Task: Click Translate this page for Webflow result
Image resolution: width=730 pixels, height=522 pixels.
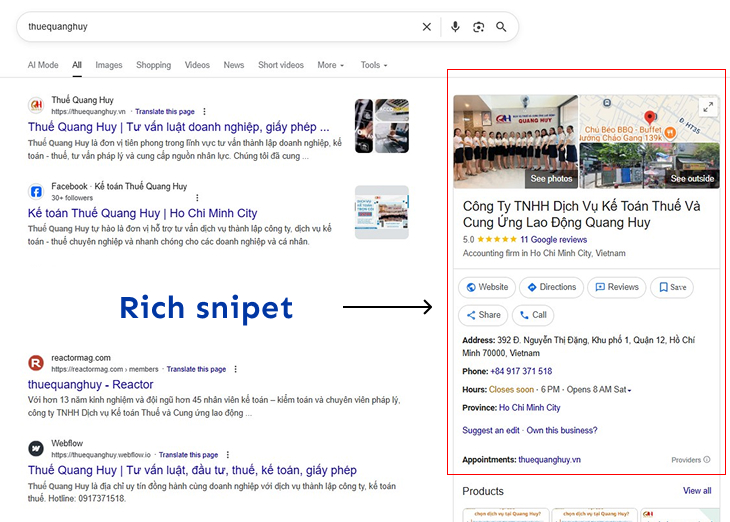Action: pos(189,455)
